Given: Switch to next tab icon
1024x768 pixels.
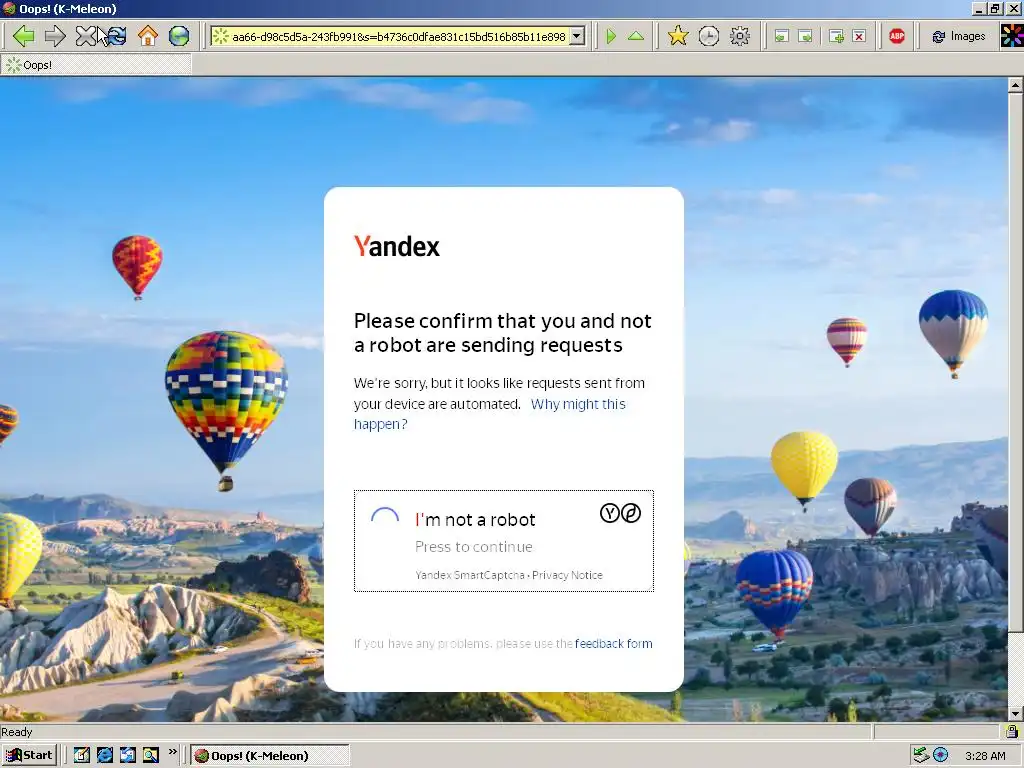Looking at the screenshot, I should [806, 37].
